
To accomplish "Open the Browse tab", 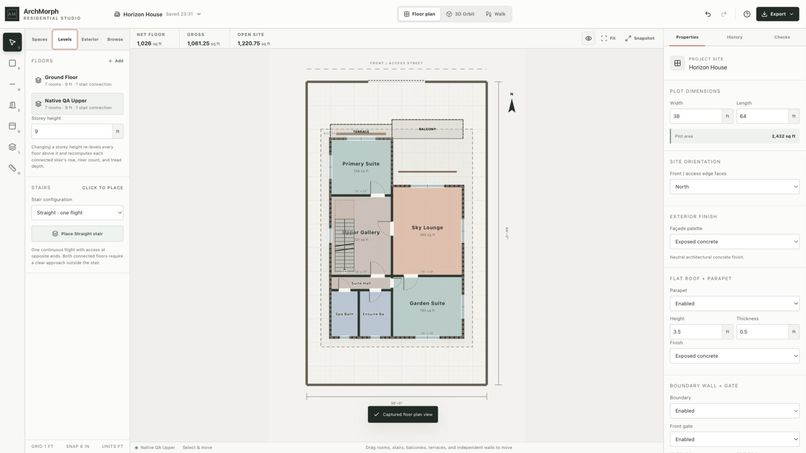I will click(115, 40).
